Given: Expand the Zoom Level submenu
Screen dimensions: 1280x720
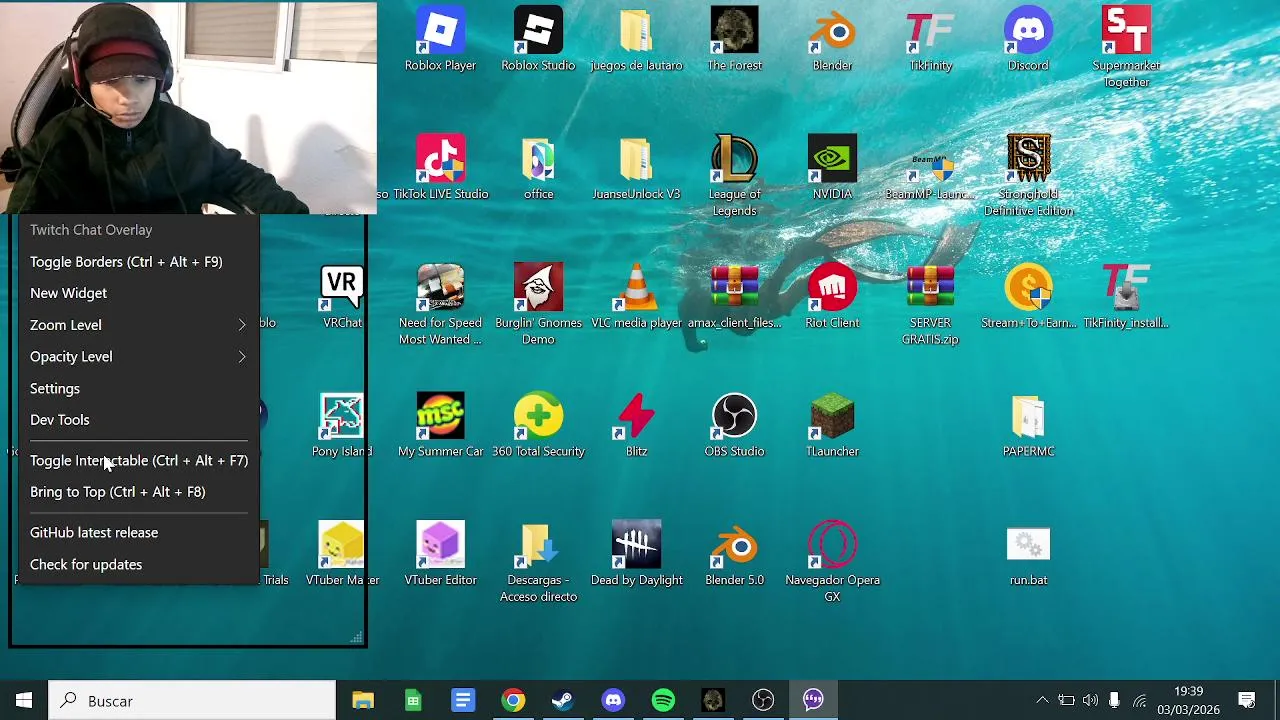Looking at the screenshot, I should [139, 325].
